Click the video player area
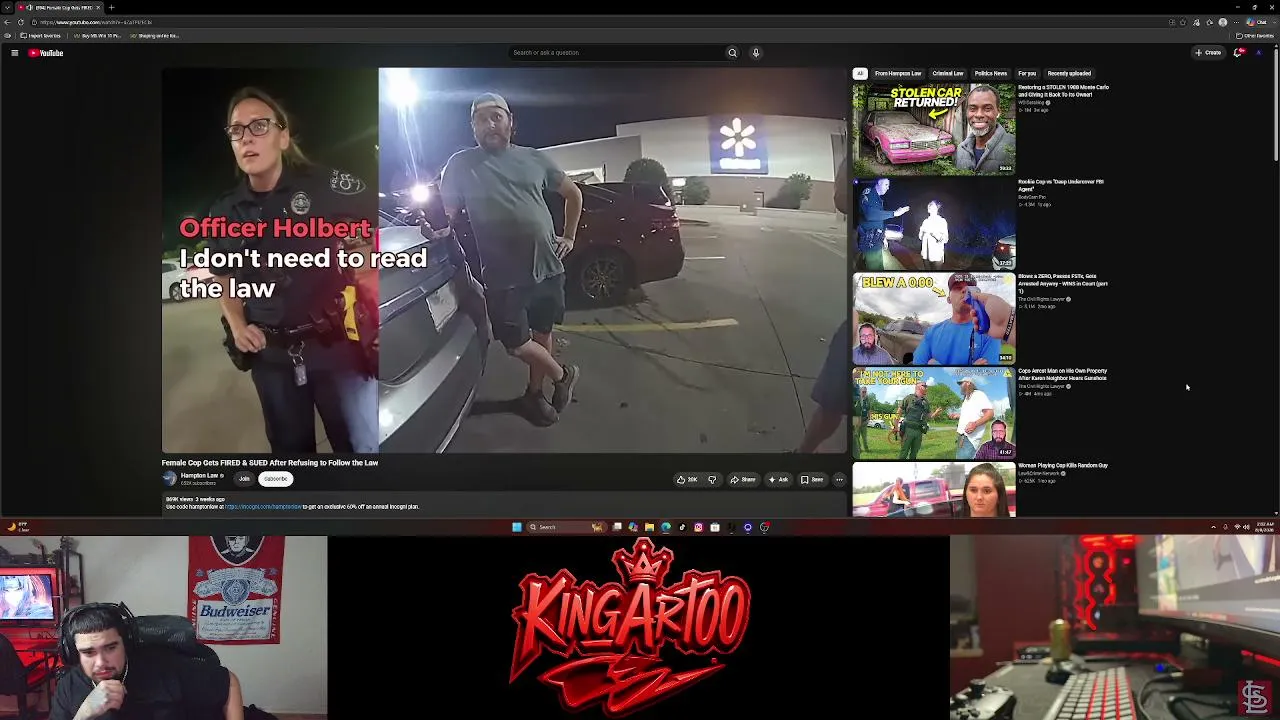 tap(504, 260)
